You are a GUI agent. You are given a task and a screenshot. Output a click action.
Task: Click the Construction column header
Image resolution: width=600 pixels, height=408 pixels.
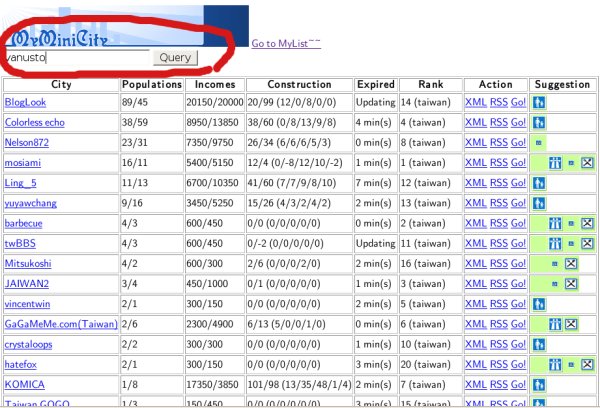(x=299, y=85)
